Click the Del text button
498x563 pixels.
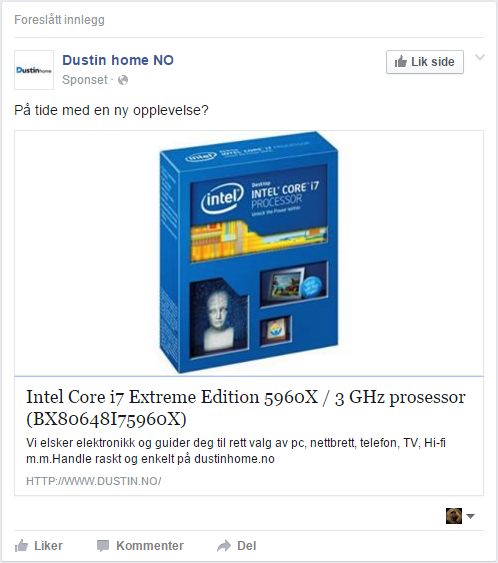pyautogui.click(x=247, y=546)
